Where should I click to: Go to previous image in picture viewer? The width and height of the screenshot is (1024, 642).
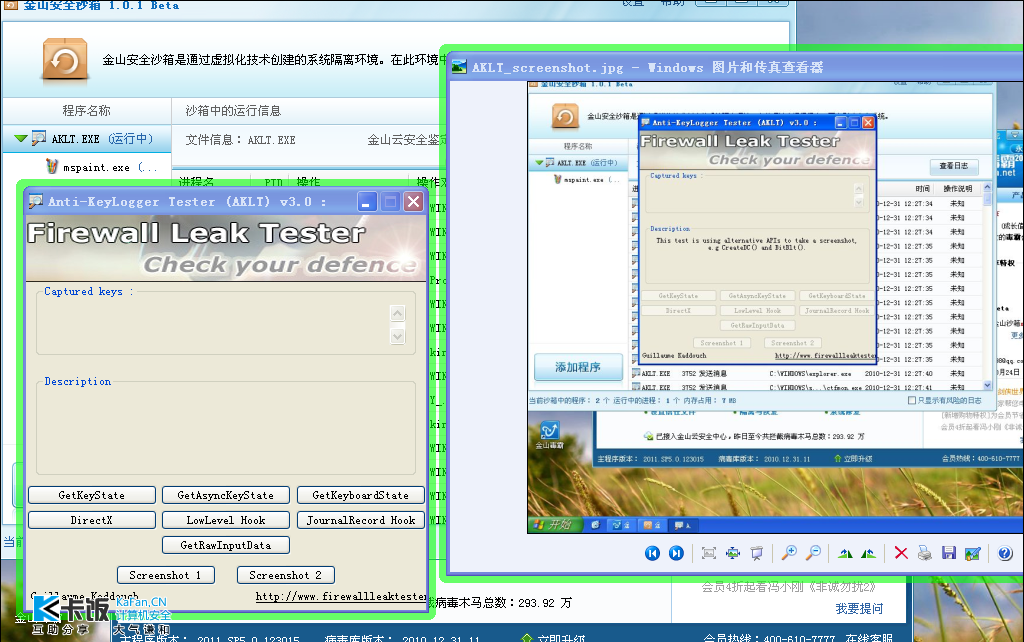point(652,553)
